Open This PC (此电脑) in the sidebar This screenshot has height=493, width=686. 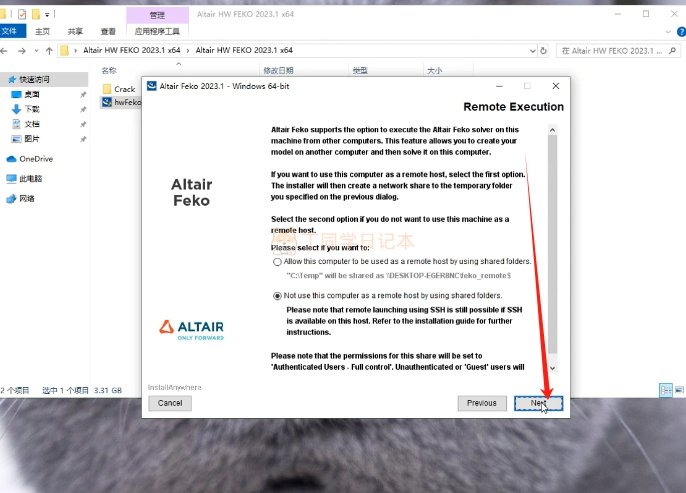pos(32,179)
